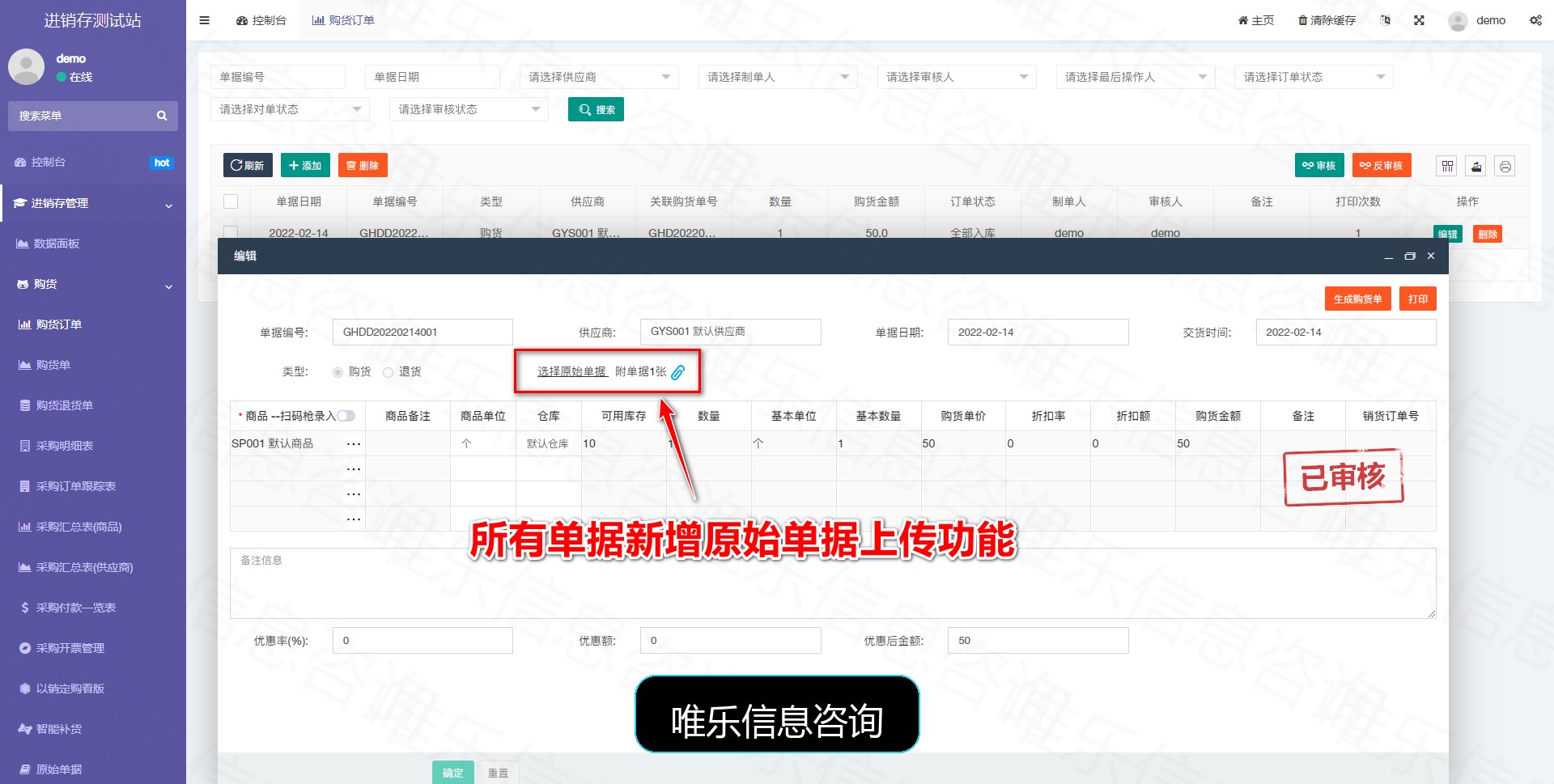Toggle the sidebar hamburger menu icon
This screenshot has width=1554, height=784.
[x=204, y=20]
